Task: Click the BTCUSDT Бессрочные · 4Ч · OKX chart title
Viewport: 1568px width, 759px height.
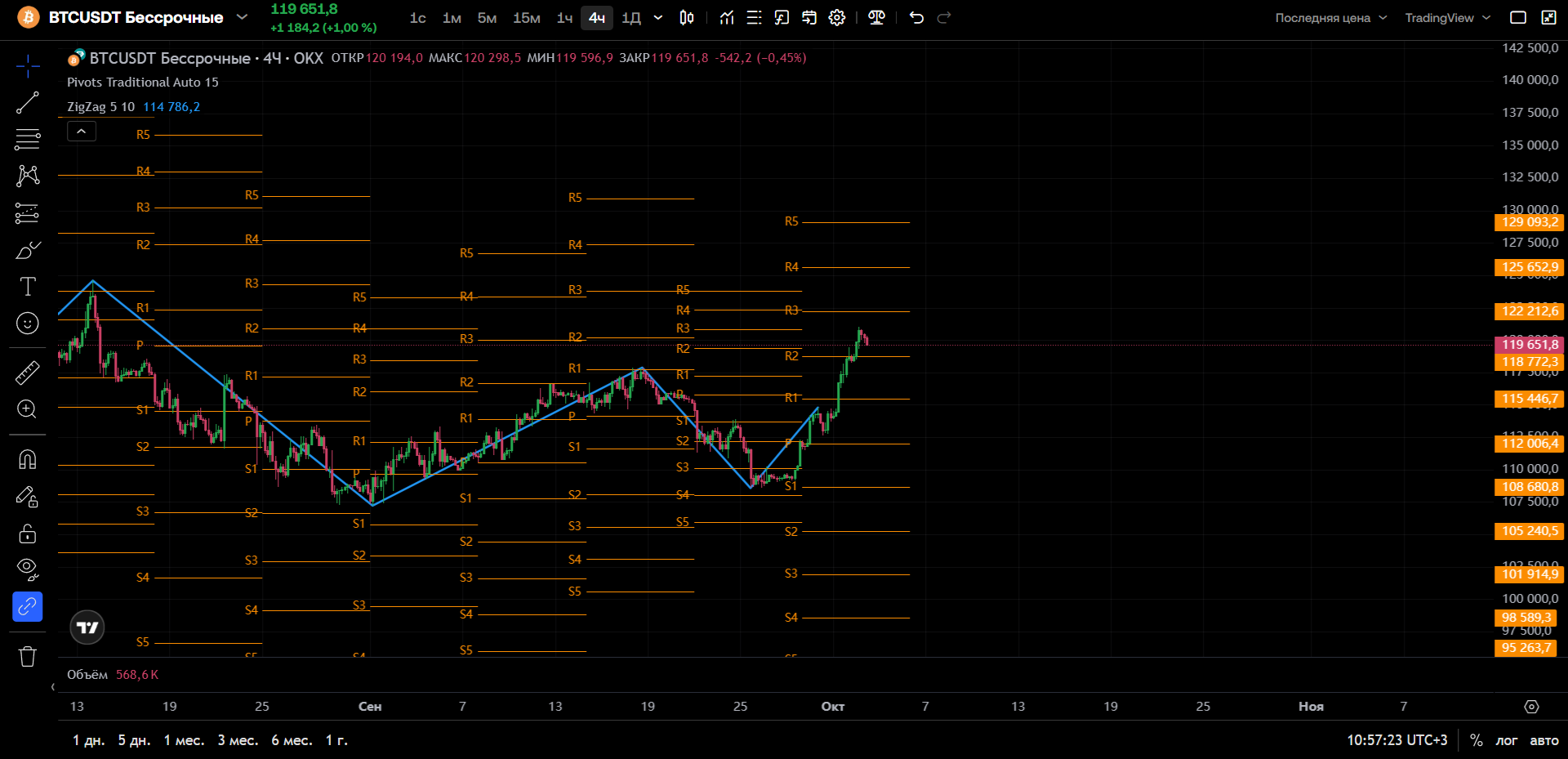Action: pos(206,58)
